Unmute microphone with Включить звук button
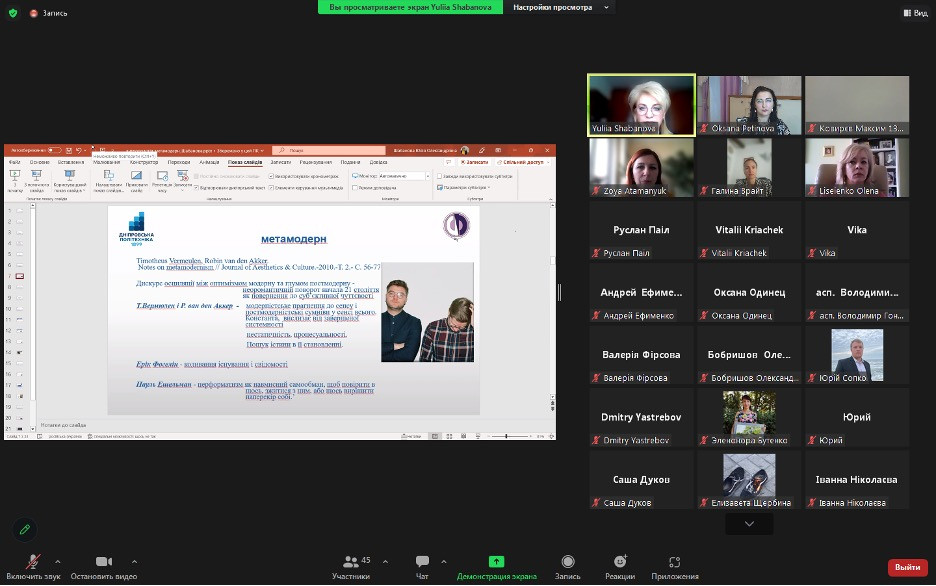This screenshot has height=586, width=936. pos(33,564)
